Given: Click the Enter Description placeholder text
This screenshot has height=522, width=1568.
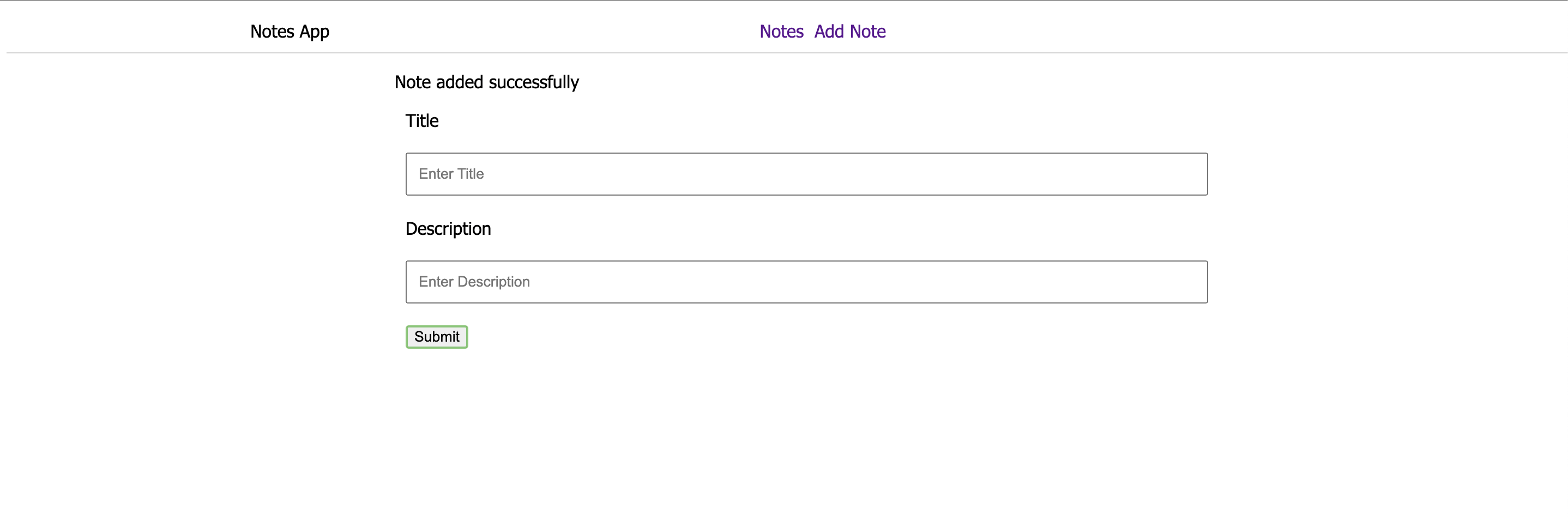Looking at the screenshot, I should click(474, 281).
